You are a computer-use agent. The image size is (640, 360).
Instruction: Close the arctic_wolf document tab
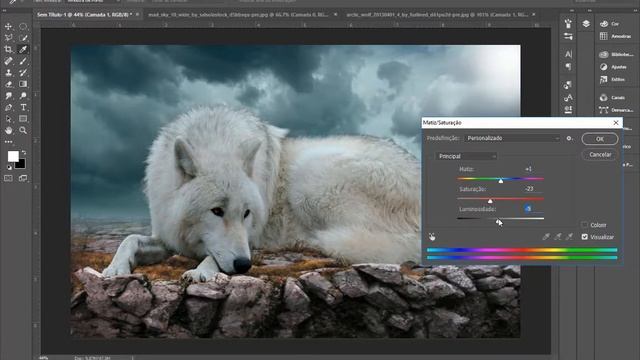(x=533, y=15)
